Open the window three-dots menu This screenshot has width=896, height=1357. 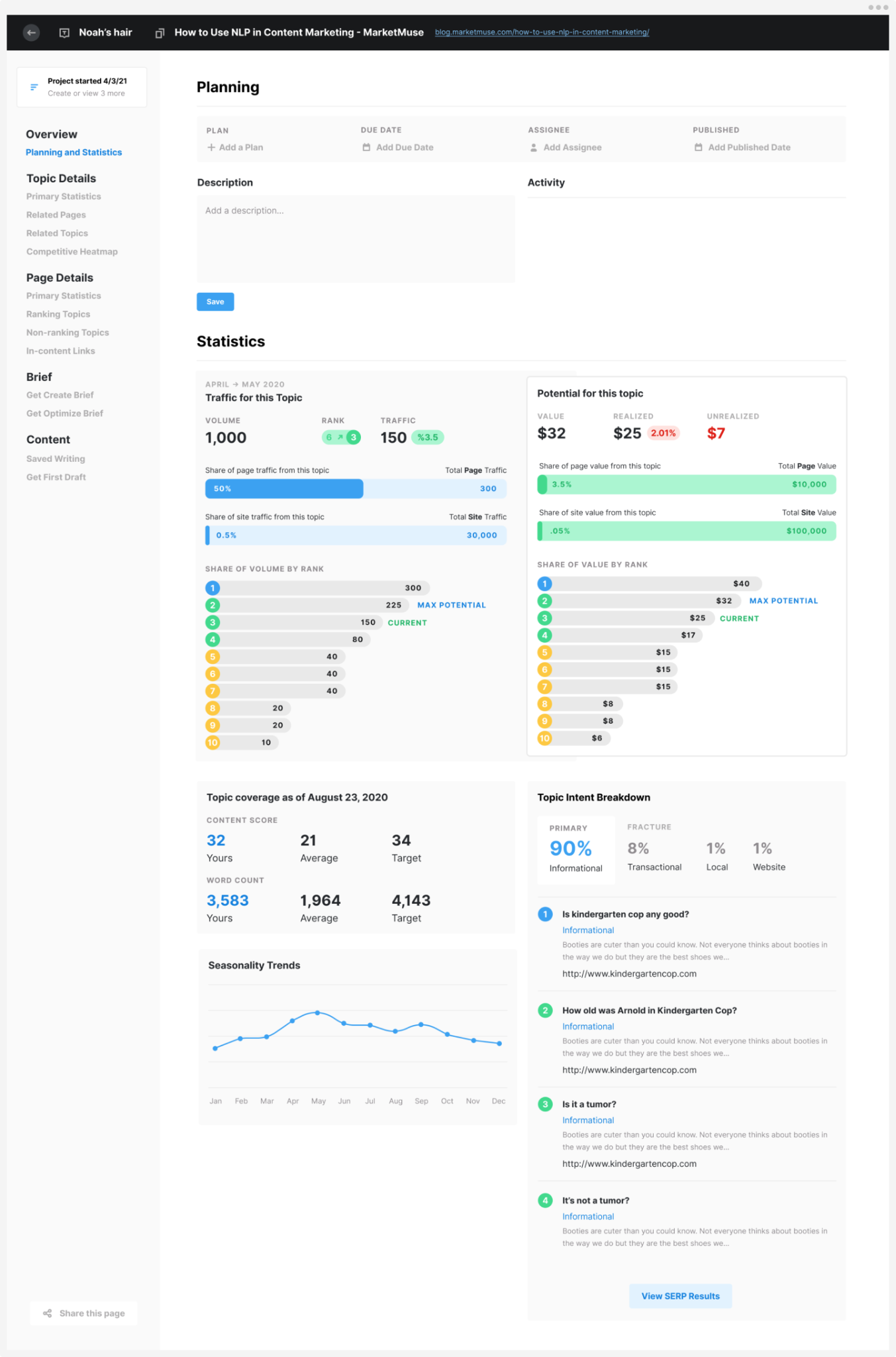point(878,7)
